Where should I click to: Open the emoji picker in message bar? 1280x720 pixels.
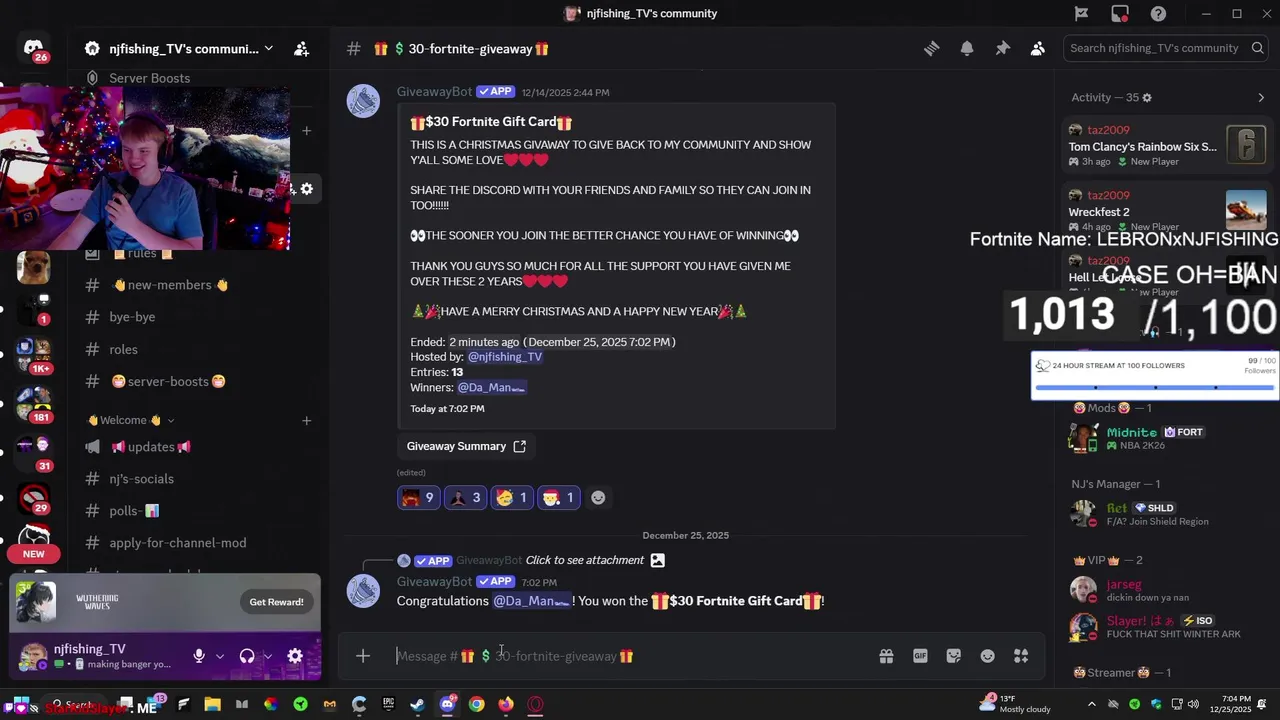[987, 656]
